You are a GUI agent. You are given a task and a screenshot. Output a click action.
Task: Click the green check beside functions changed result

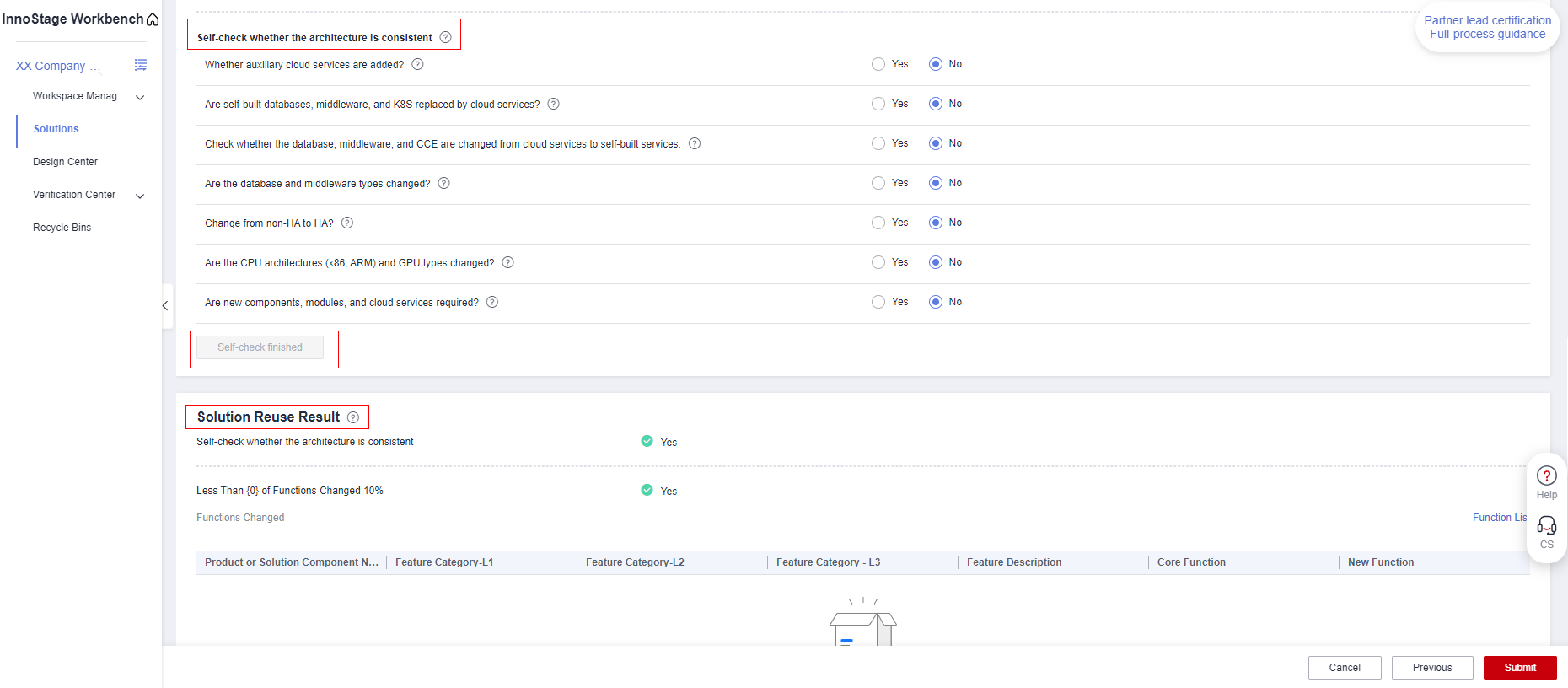(647, 490)
